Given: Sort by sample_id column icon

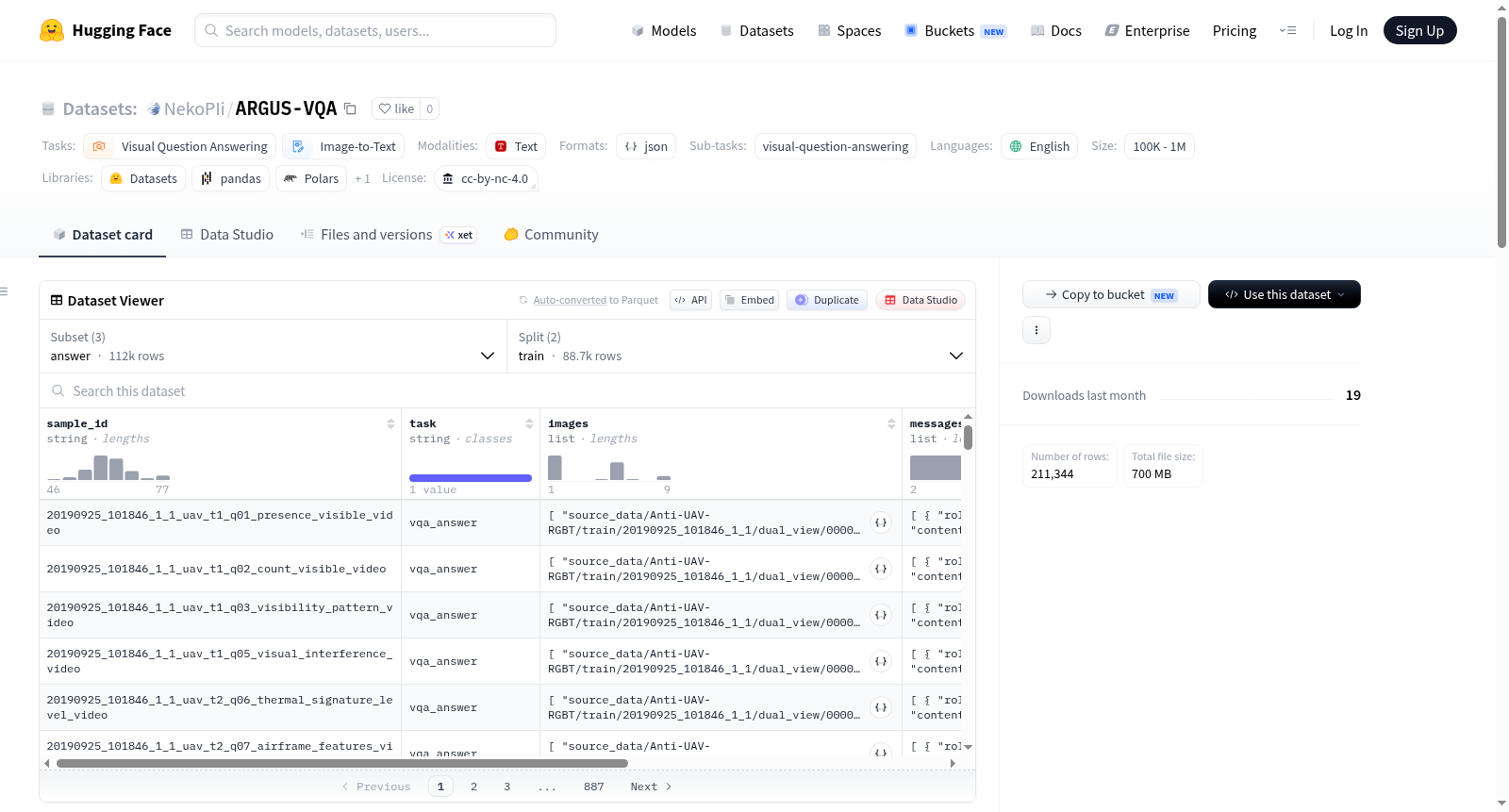Looking at the screenshot, I should pyautogui.click(x=390, y=423).
